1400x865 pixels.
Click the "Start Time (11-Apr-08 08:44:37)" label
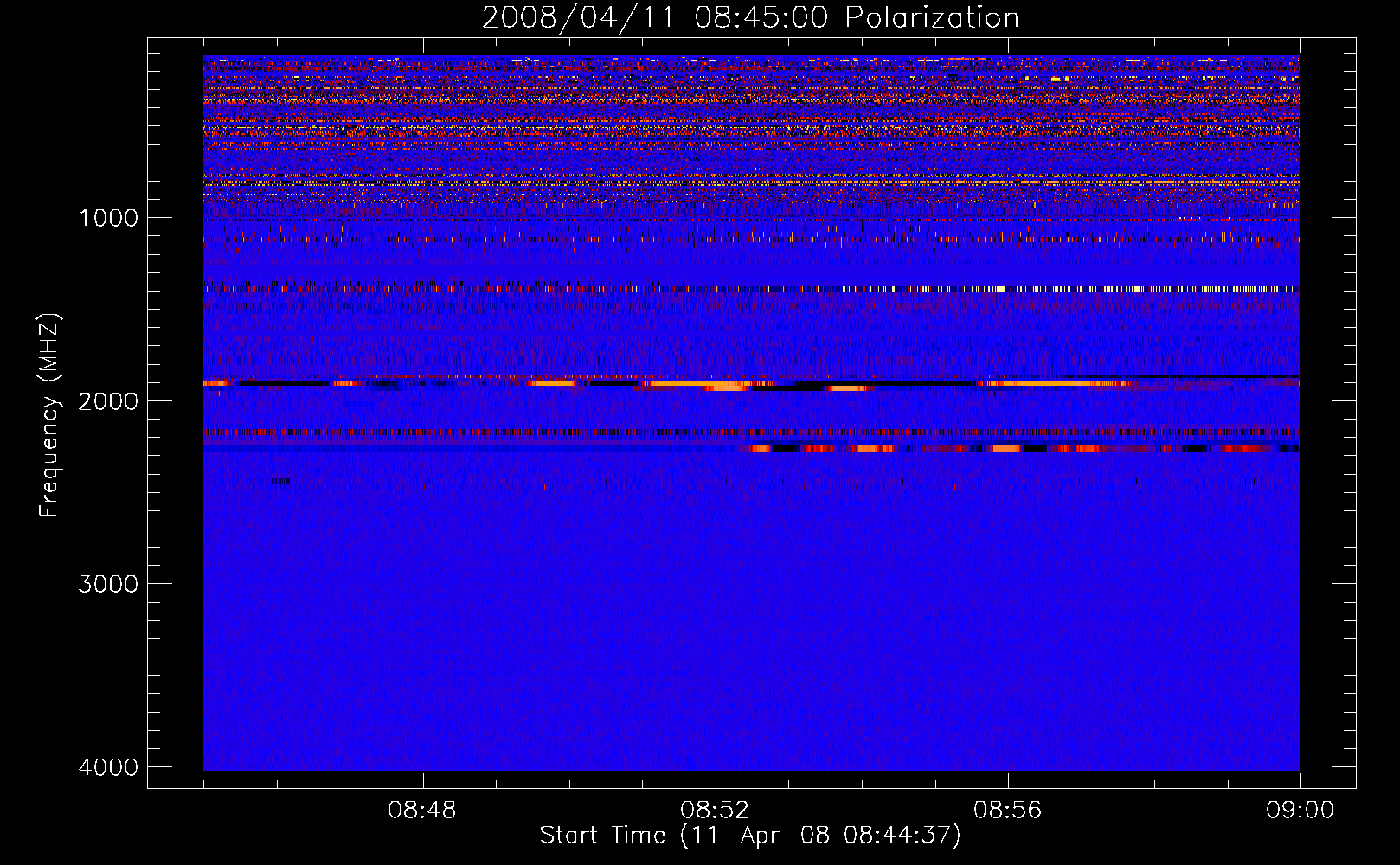pos(750,835)
